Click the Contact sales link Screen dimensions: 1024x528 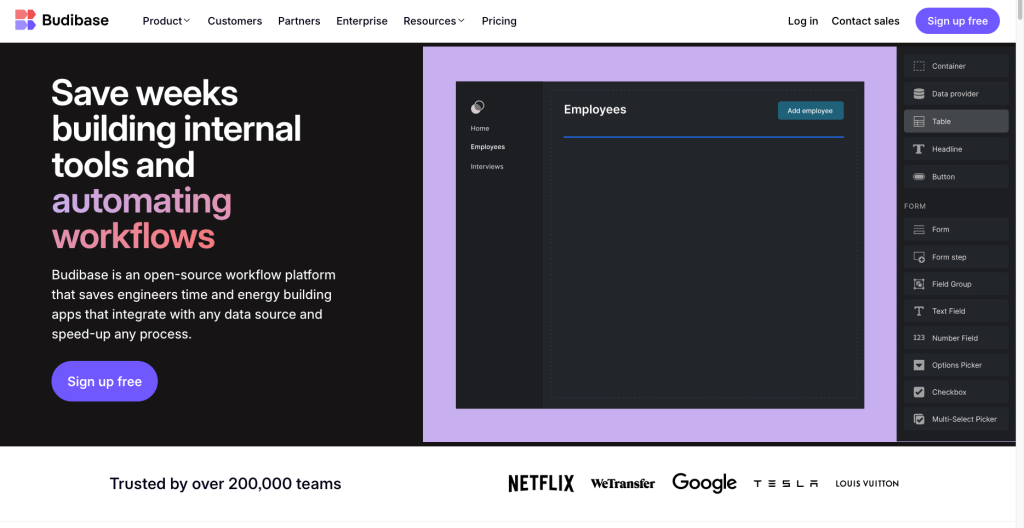tap(865, 21)
